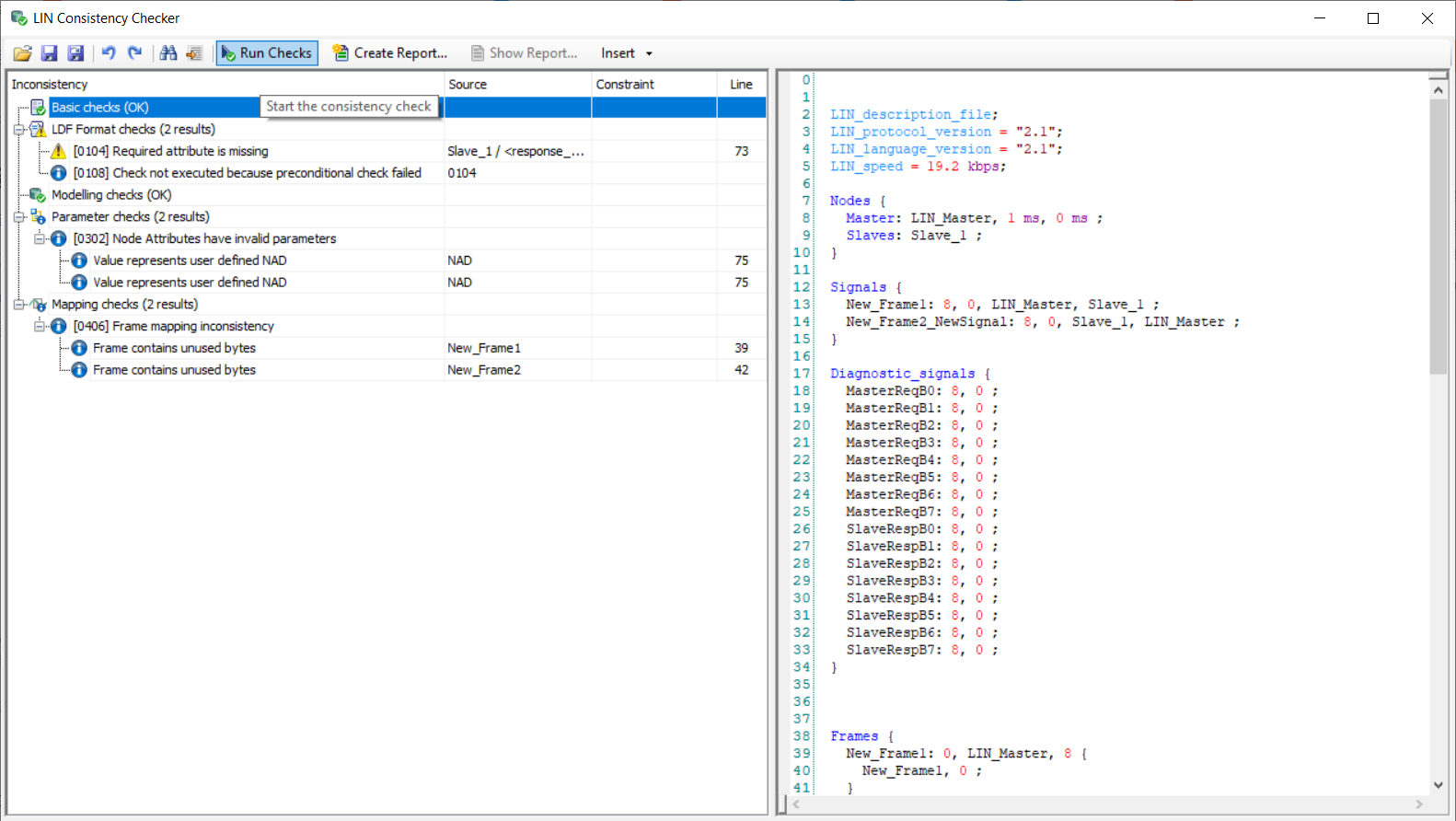Screen dimensions: 1456x821
Task: Select the [0108] Check not executed row
Action: pos(248,173)
